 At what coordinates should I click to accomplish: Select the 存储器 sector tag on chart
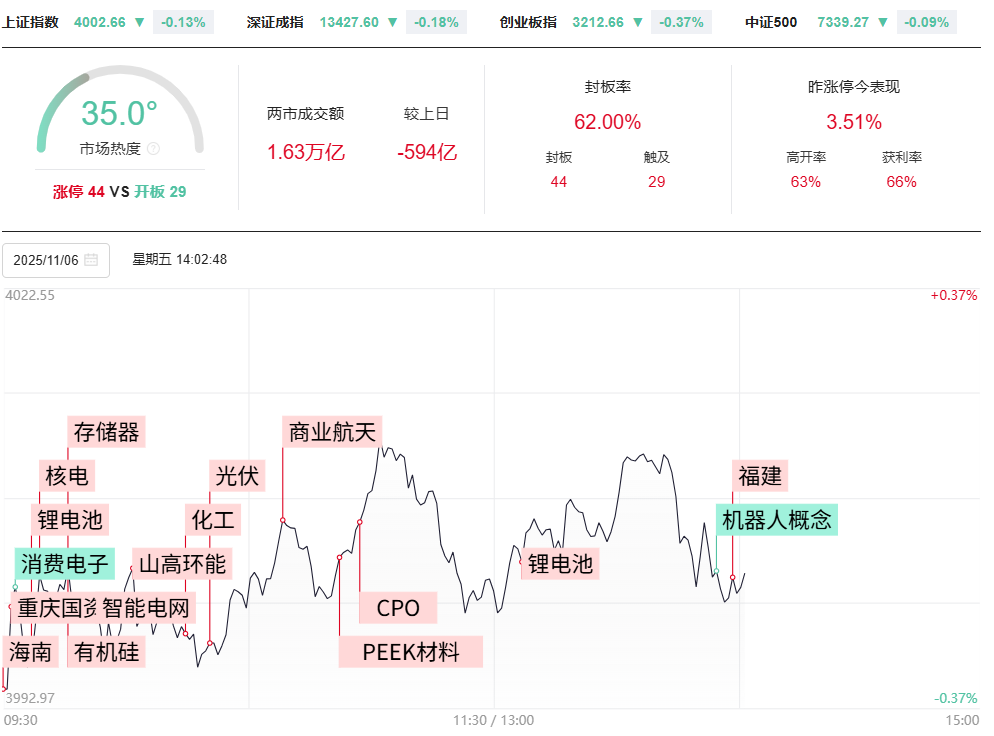click(x=107, y=432)
